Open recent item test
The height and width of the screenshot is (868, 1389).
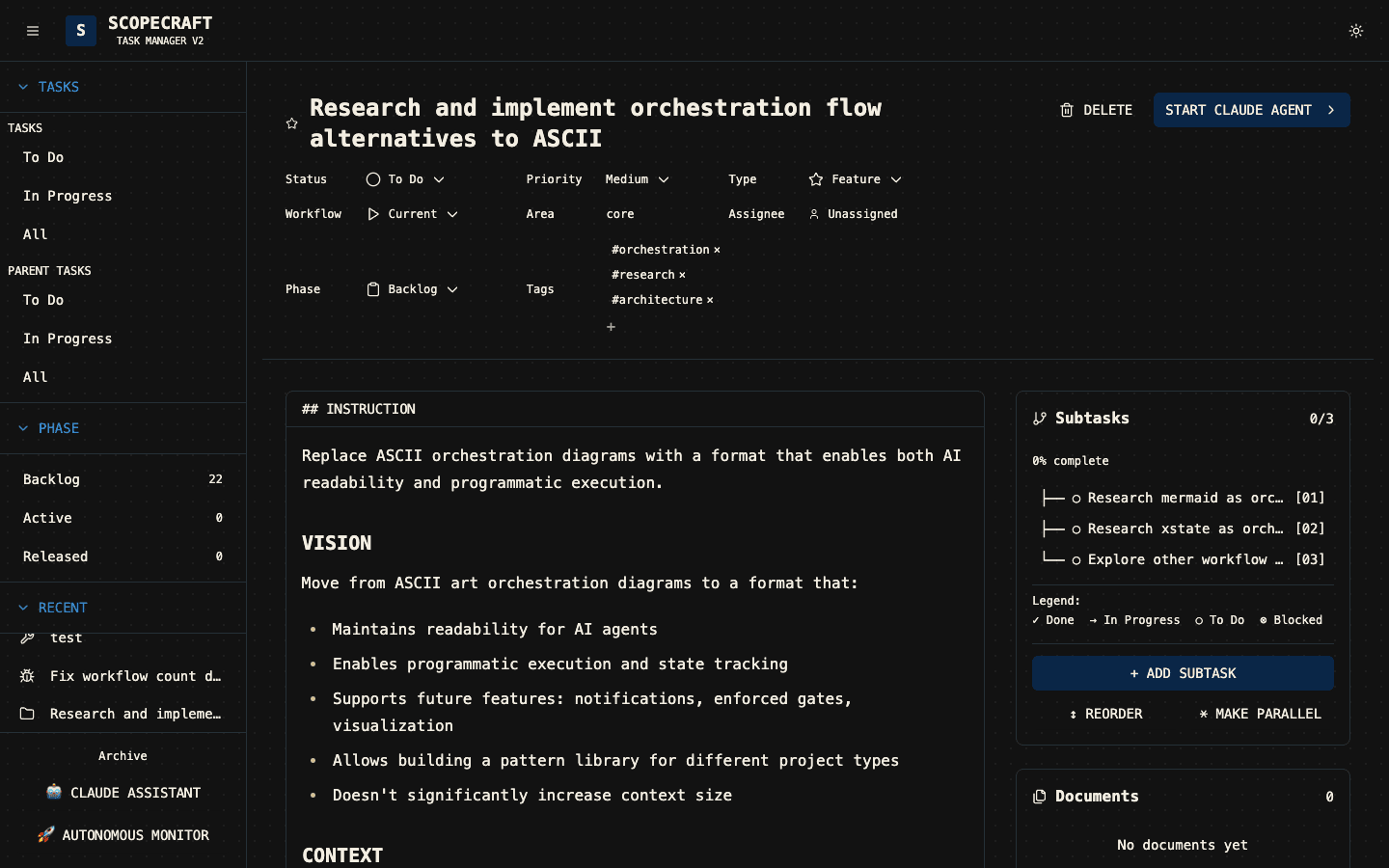[123, 640]
